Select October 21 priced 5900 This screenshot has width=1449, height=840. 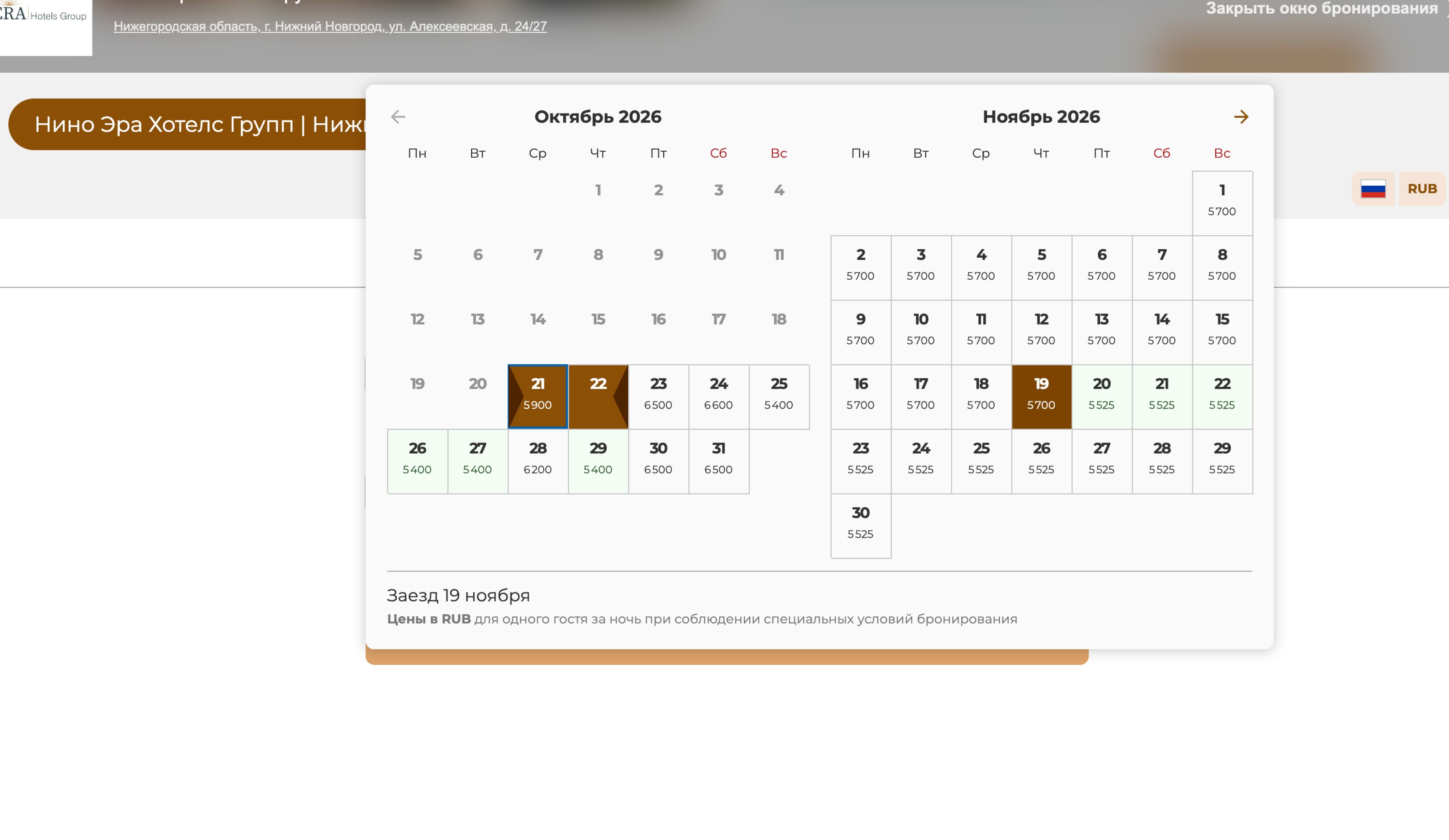538,397
